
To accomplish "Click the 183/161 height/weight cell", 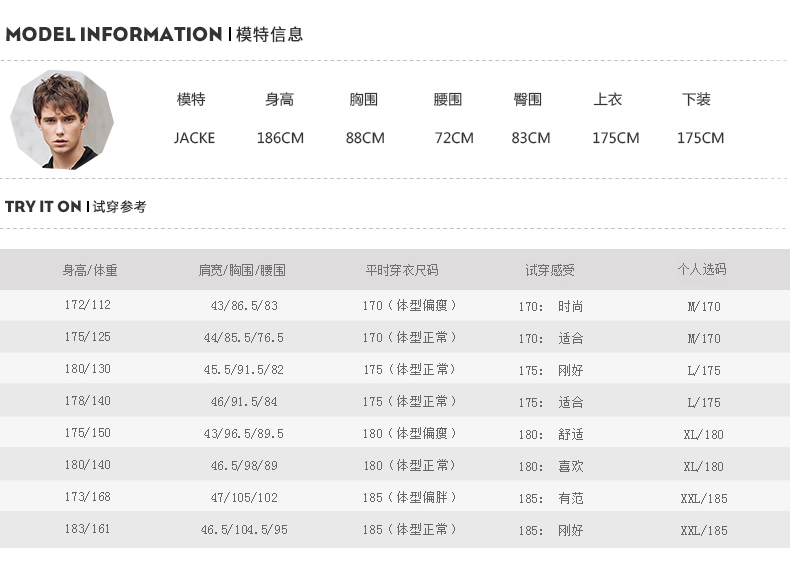I will [88, 529].
